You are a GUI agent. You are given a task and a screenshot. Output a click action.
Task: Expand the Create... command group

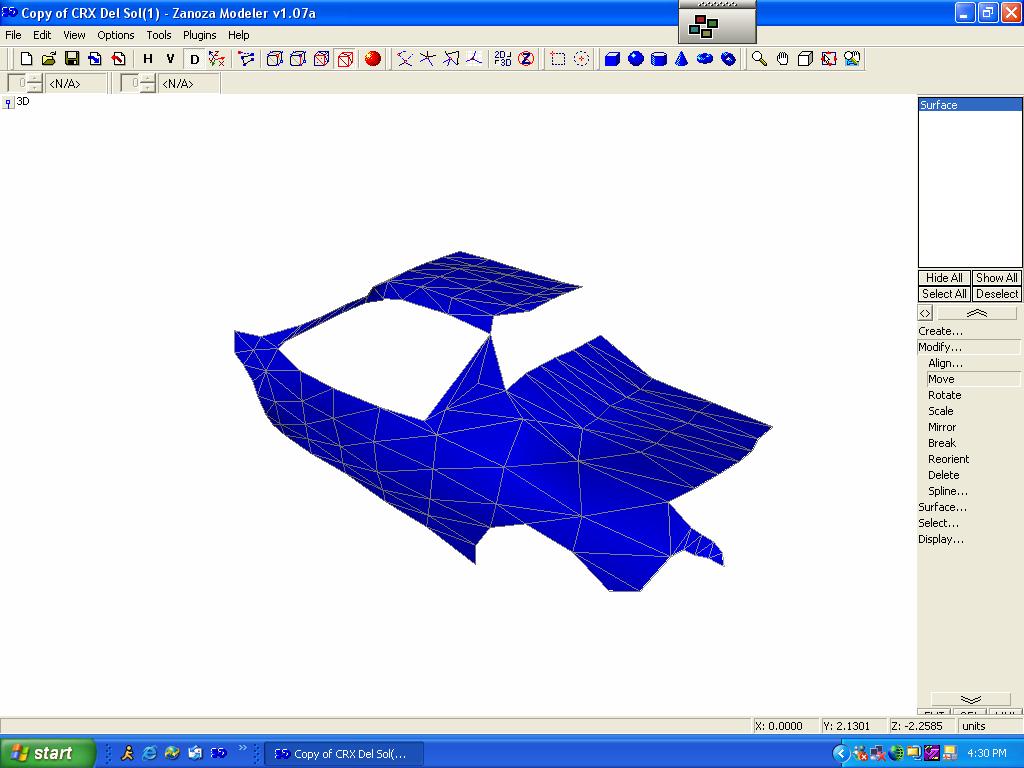point(940,331)
